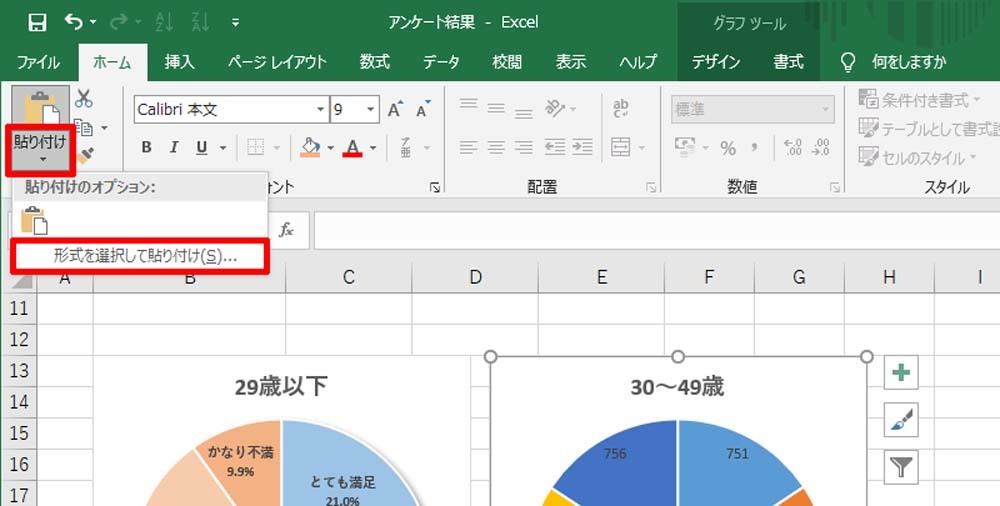
Task: Customize the Quick Access Toolbar dropdown
Action: click(x=235, y=23)
